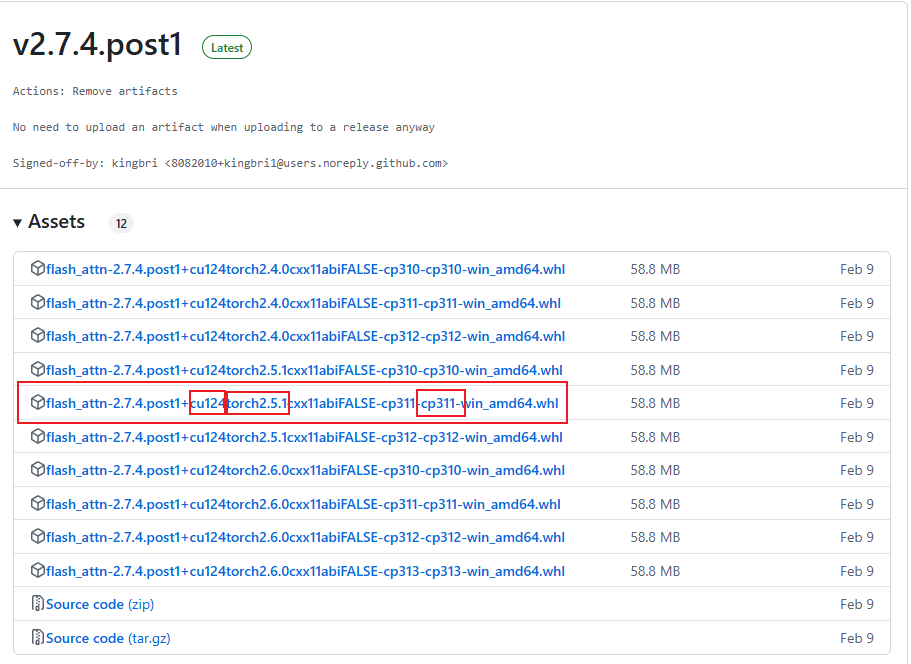This screenshot has width=911, height=664.
Task: Click package icon beside torch2.5.1 cp312 wheel
Action: click(x=38, y=437)
